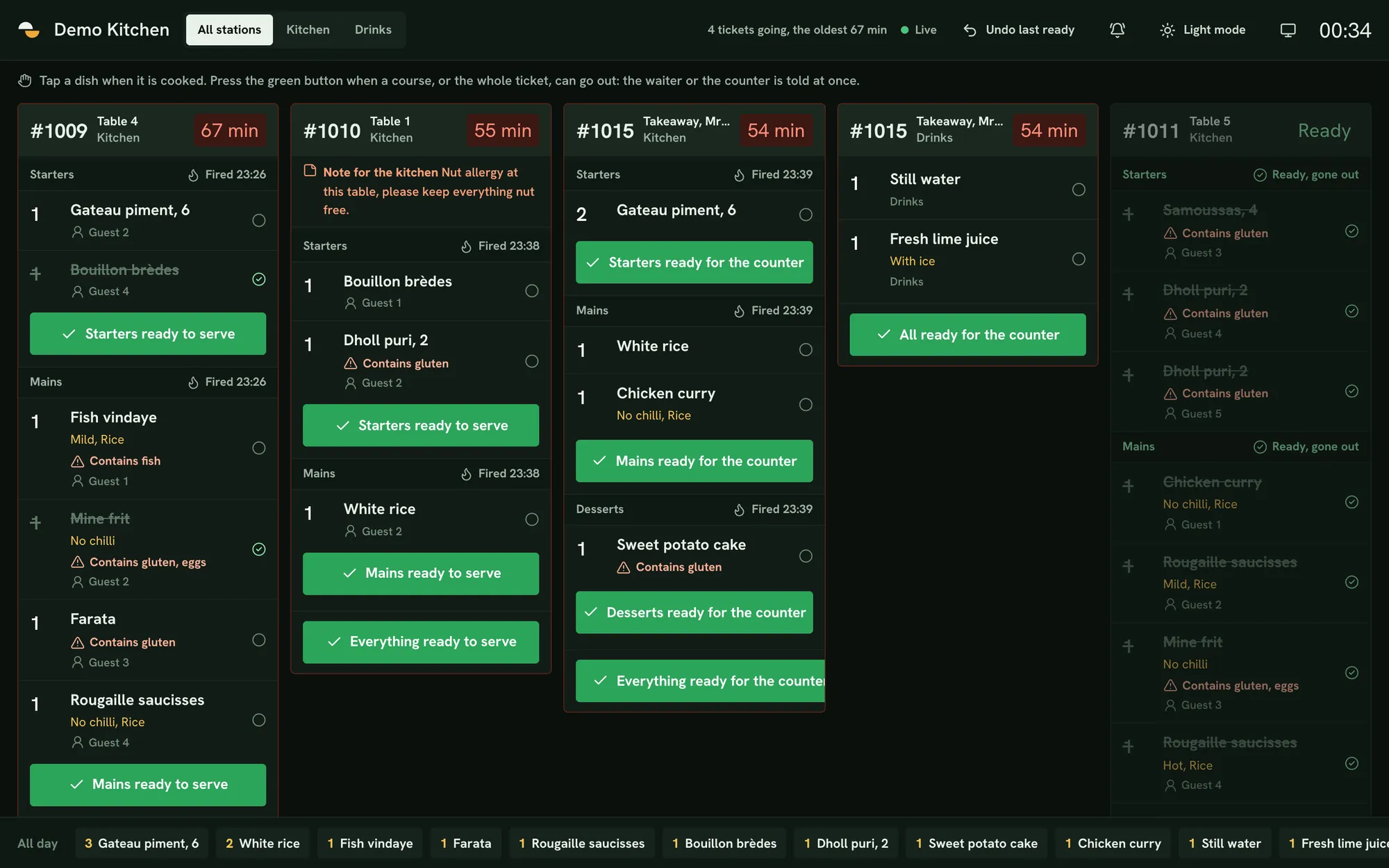Click Desserts ready for the counter

point(694,612)
